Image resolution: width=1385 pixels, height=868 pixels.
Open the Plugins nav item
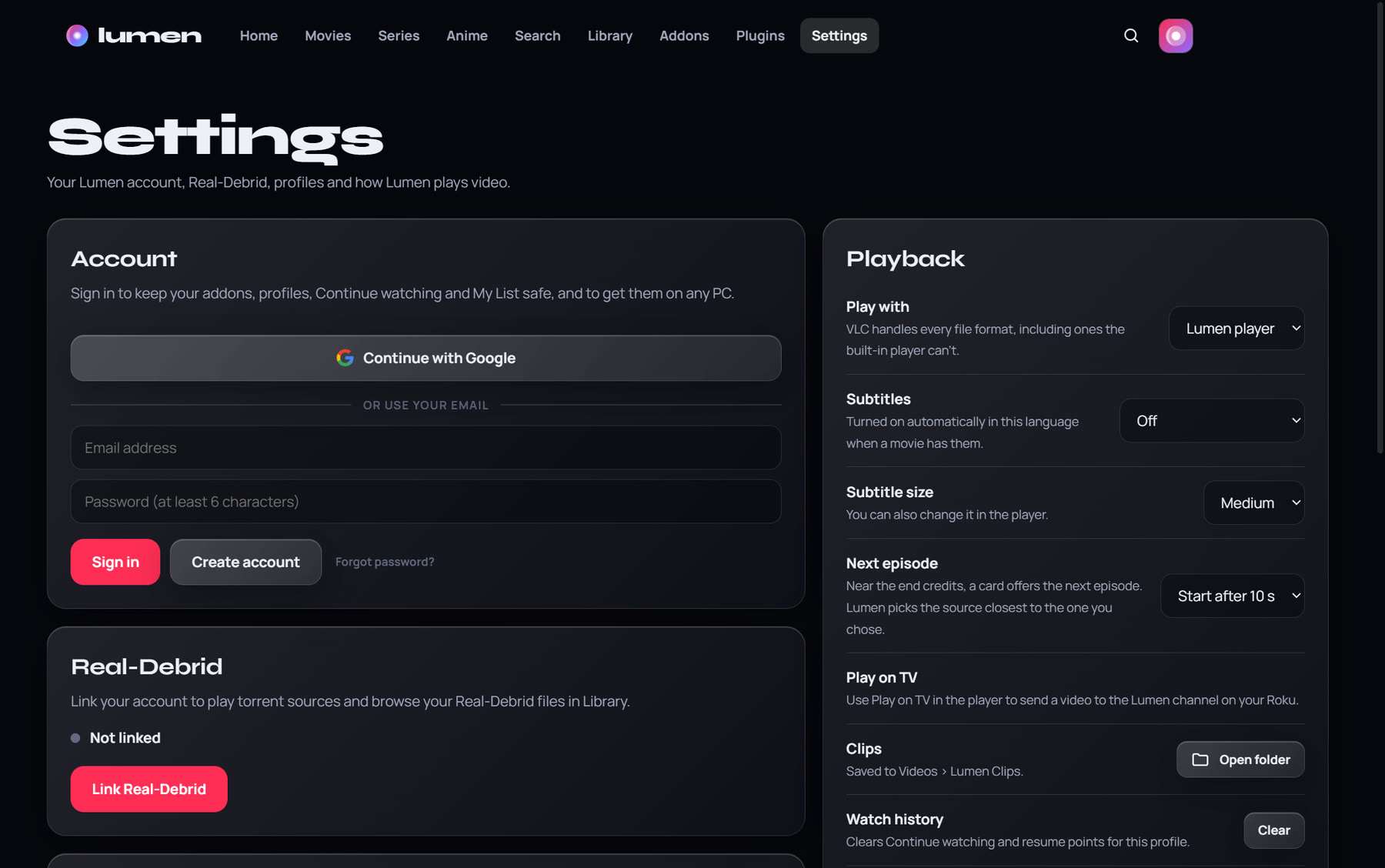tap(760, 35)
